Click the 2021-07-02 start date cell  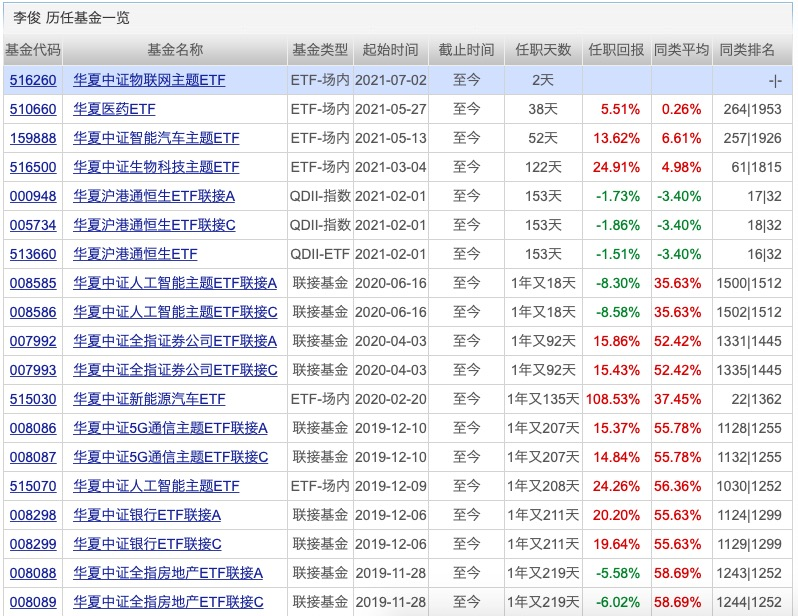point(390,80)
